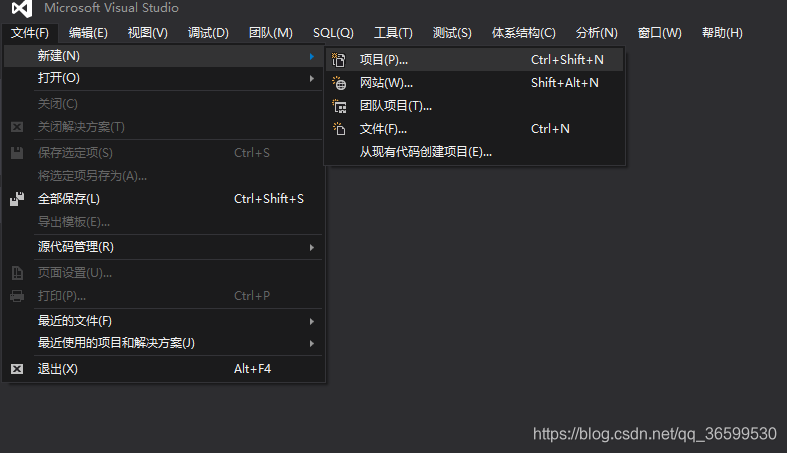787x453 pixels.
Task: Click the Visual Studio logo icon
Action: [x=22, y=8]
